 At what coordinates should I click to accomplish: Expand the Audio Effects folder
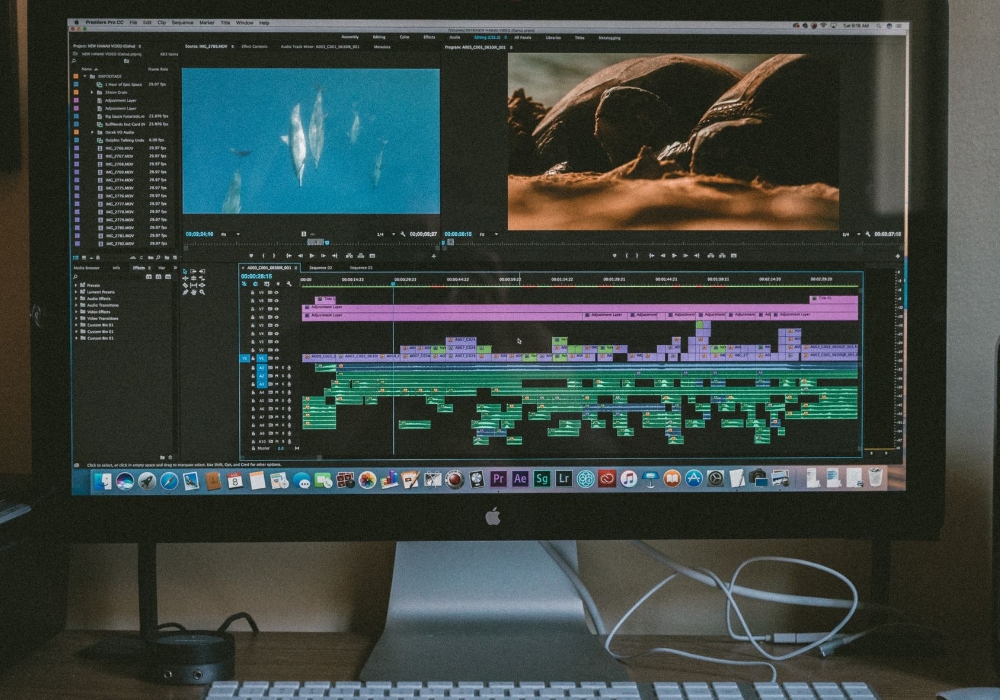[76, 298]
